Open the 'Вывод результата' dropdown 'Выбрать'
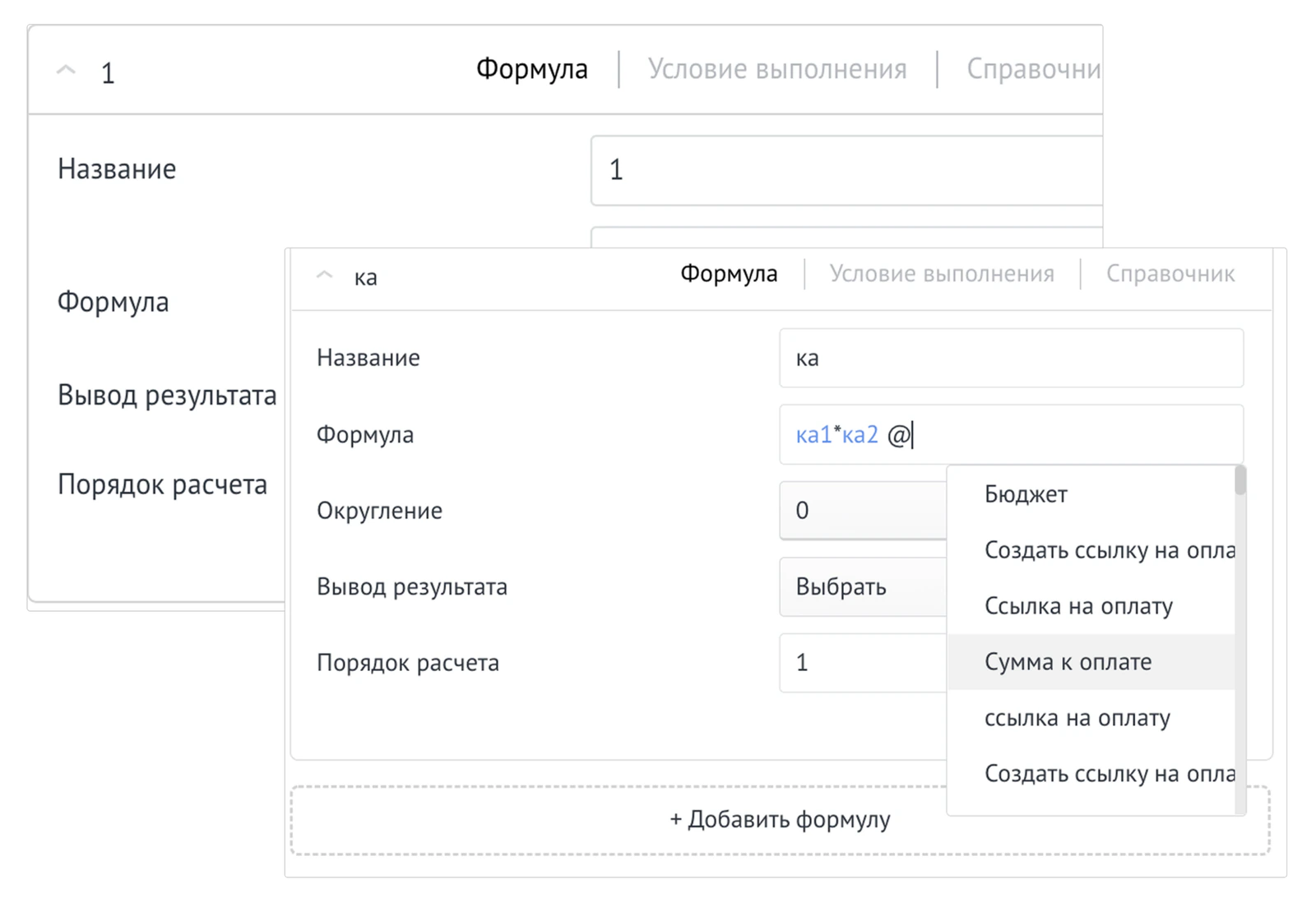This screenshot has width=1316, height=898. pos(863,587)
